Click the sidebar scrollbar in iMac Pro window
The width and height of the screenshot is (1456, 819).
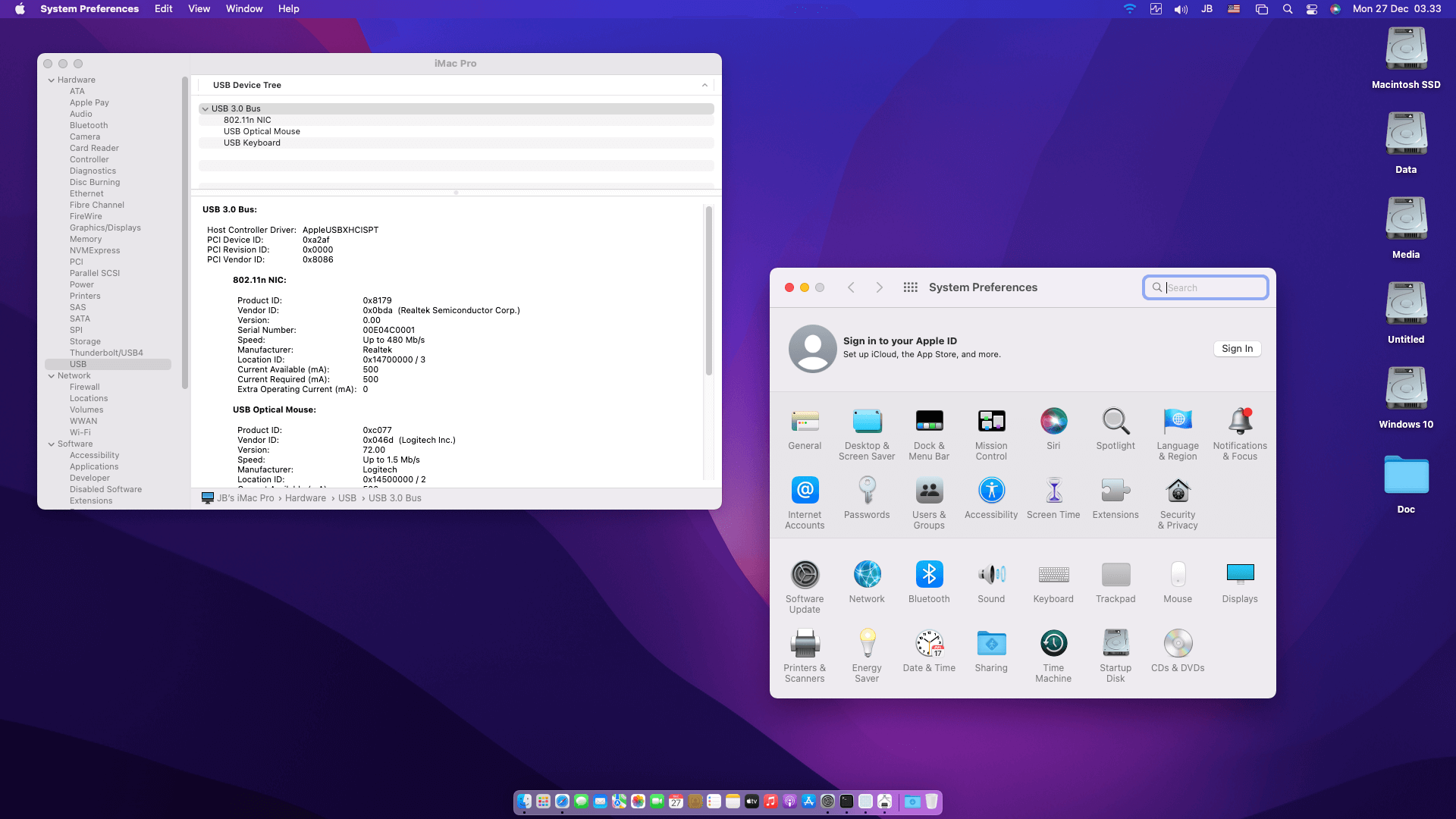click(185, 233)
